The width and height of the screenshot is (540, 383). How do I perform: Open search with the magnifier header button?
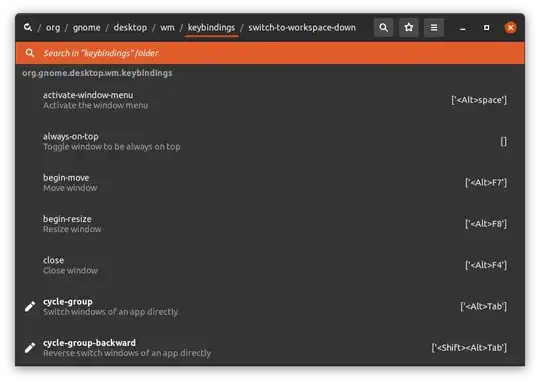[x=383, y=28]
